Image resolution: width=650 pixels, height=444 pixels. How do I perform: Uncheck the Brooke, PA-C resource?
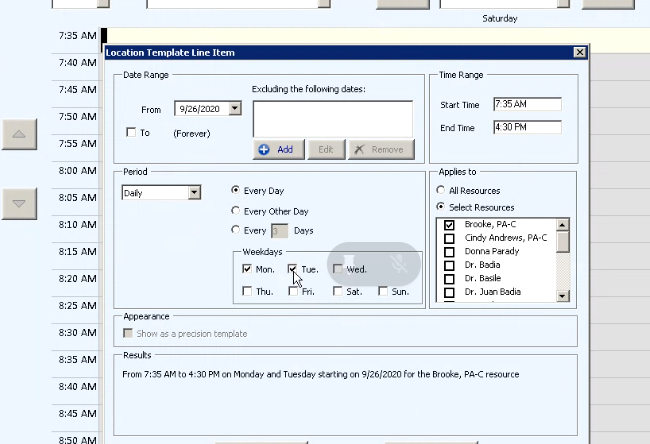point(449,224)
